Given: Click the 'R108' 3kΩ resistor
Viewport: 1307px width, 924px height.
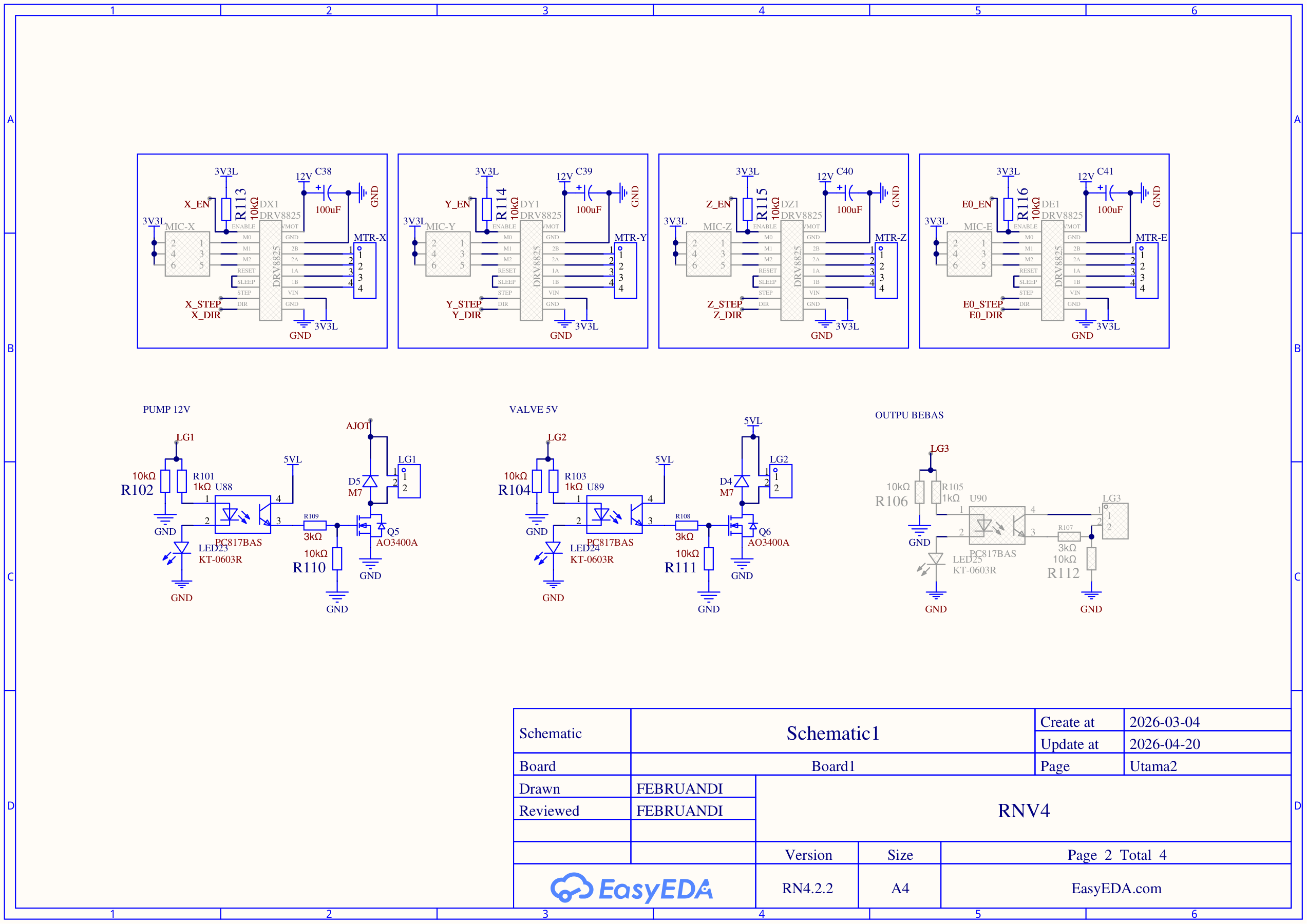Looking at the screenshot, I should (x=687, y=526).
